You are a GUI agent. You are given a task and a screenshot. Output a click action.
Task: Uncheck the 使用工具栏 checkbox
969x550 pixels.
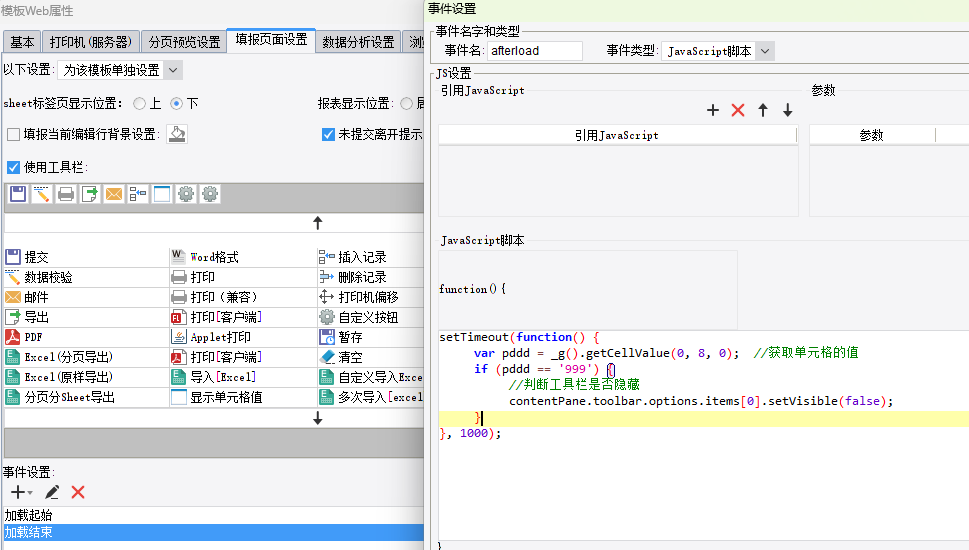pos(14,167)
